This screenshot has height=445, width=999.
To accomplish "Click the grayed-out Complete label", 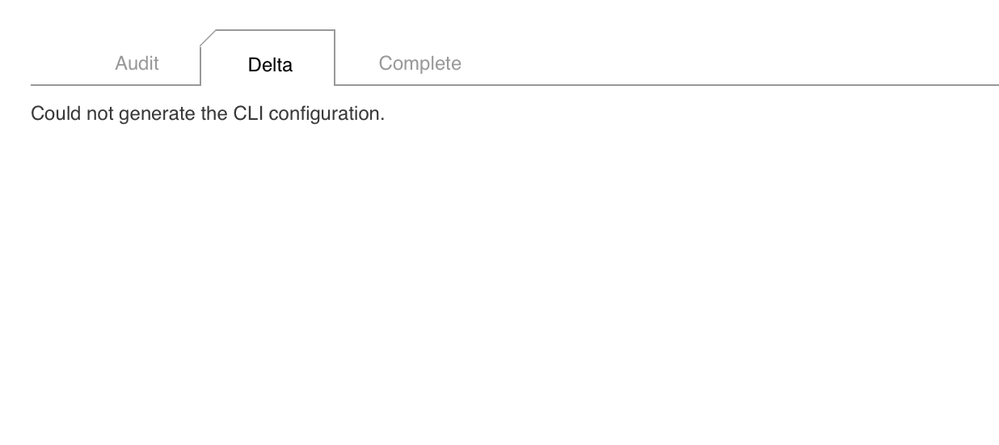I will (420, 64).
